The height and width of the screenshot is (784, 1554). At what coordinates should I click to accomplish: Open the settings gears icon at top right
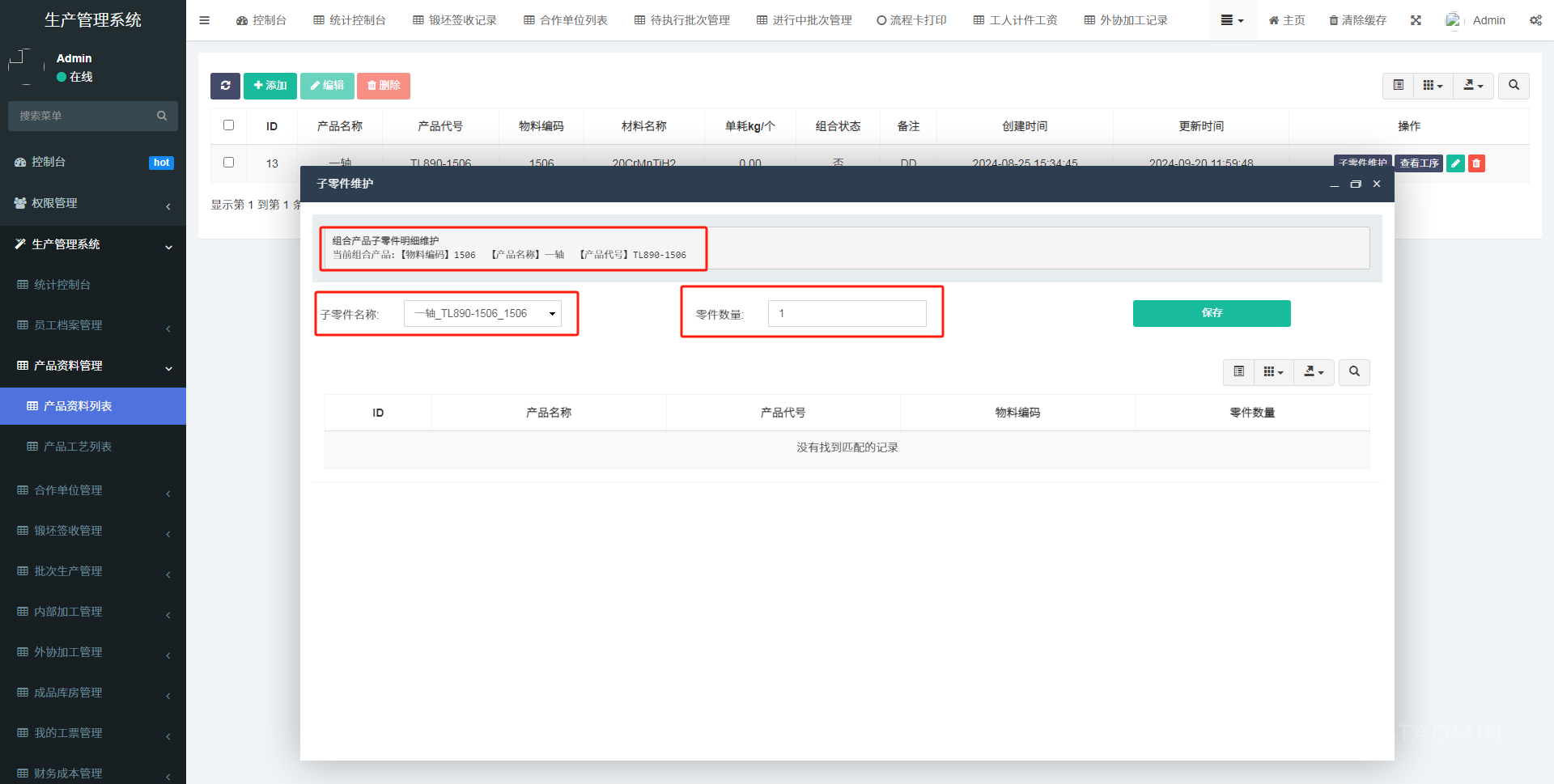click(x=1535, y=20)
